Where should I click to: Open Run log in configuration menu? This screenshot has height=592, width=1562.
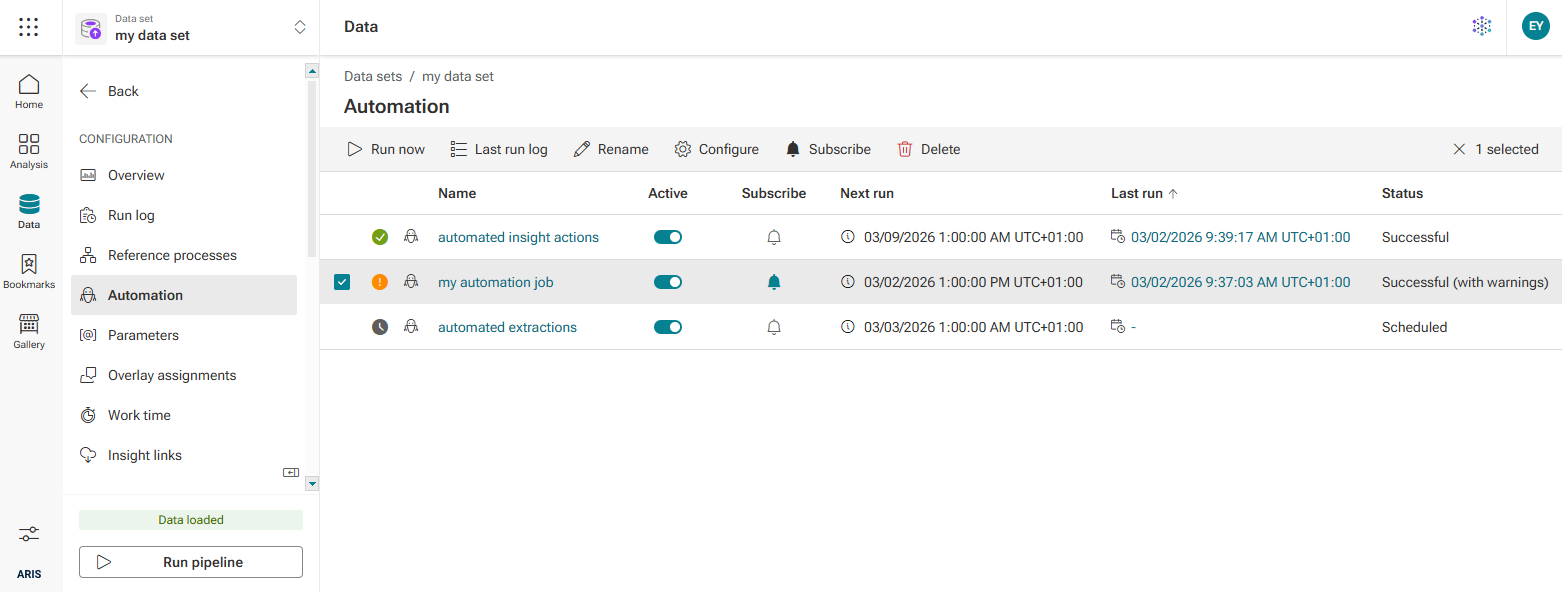(184, 215)
